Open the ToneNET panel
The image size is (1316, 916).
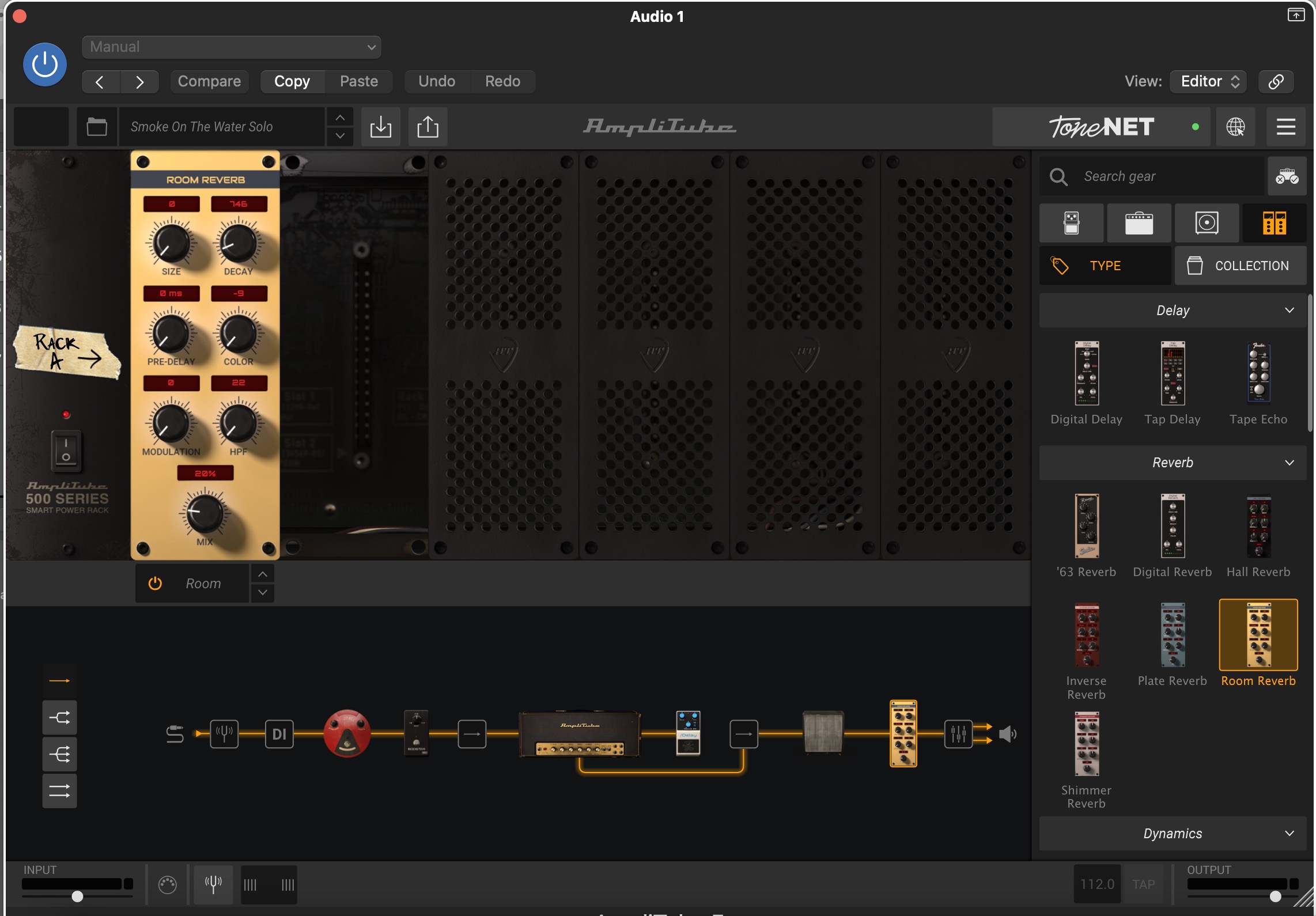click(x=1102, y=127)
